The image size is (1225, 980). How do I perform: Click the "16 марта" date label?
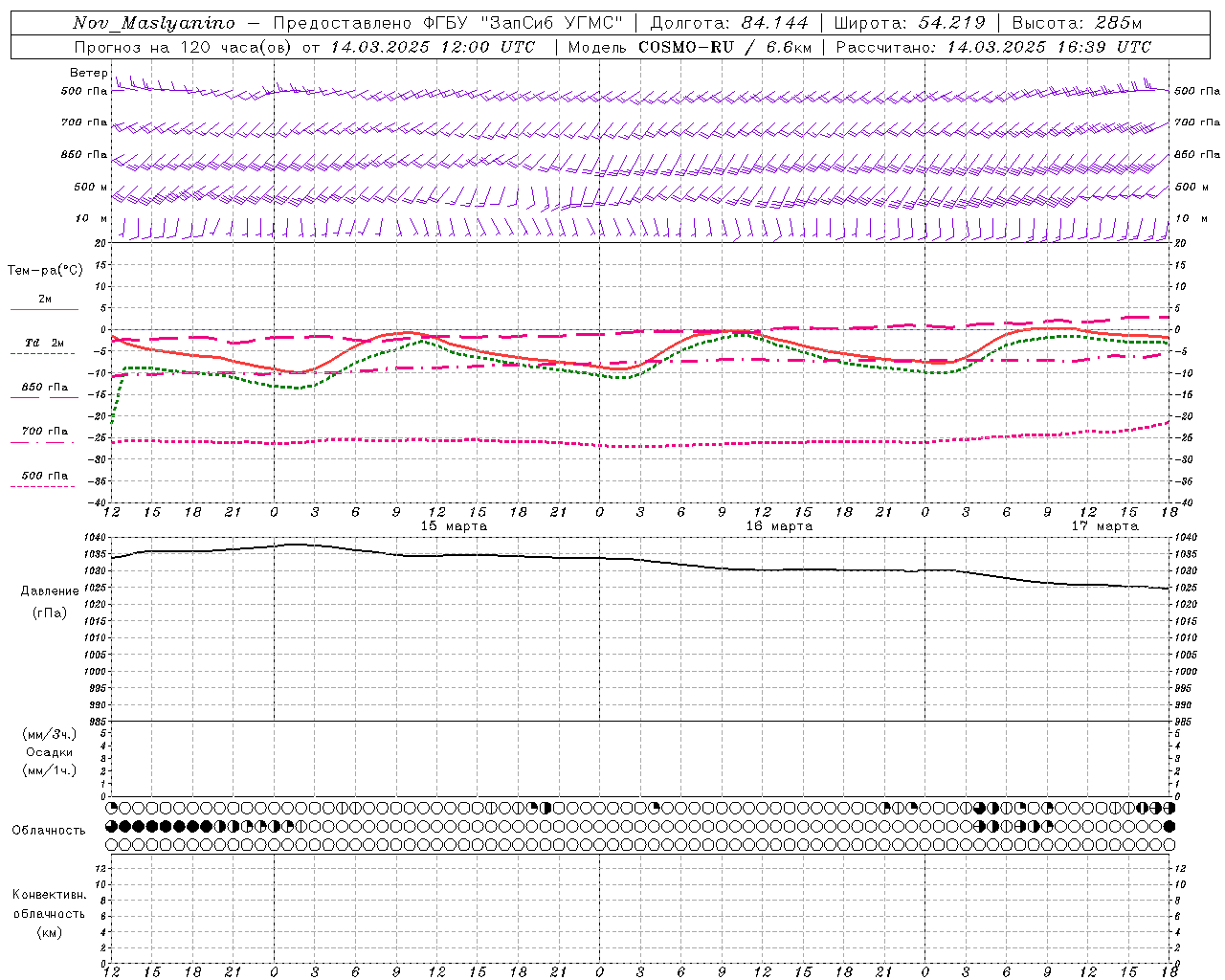pyautogui.click(x=779, y=526)
